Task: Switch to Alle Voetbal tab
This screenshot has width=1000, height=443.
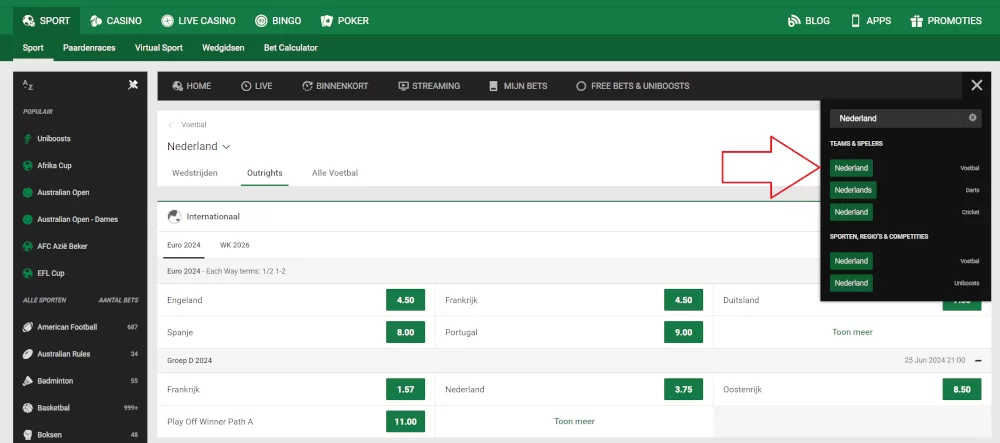Action: (x=335, y=173)
